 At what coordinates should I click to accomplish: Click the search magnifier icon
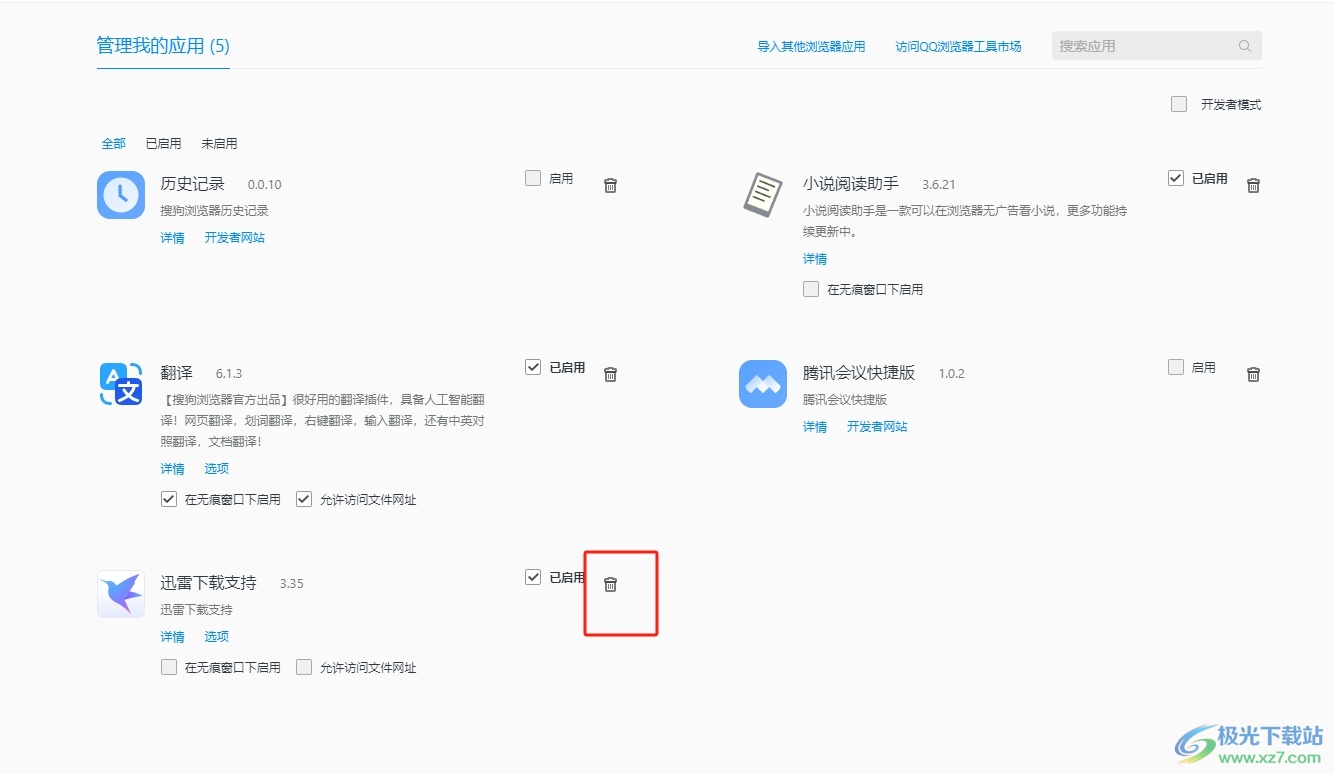pos(1245,46)
